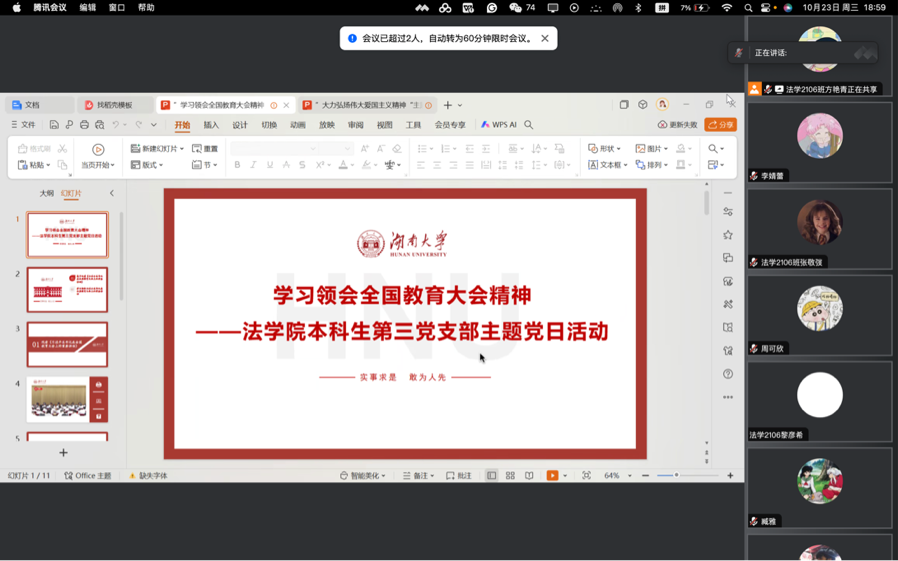Screen dimensions: 898x561
Task: Click the star icon in right sidebar
Action: (x=728, y=235)
